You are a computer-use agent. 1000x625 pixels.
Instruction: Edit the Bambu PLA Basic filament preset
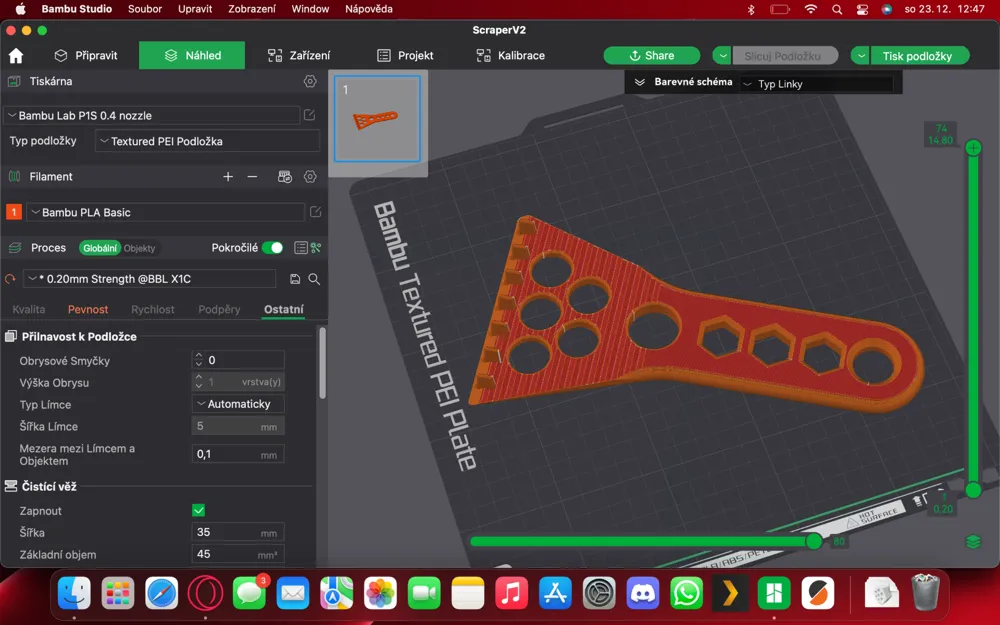pos(315,212)
